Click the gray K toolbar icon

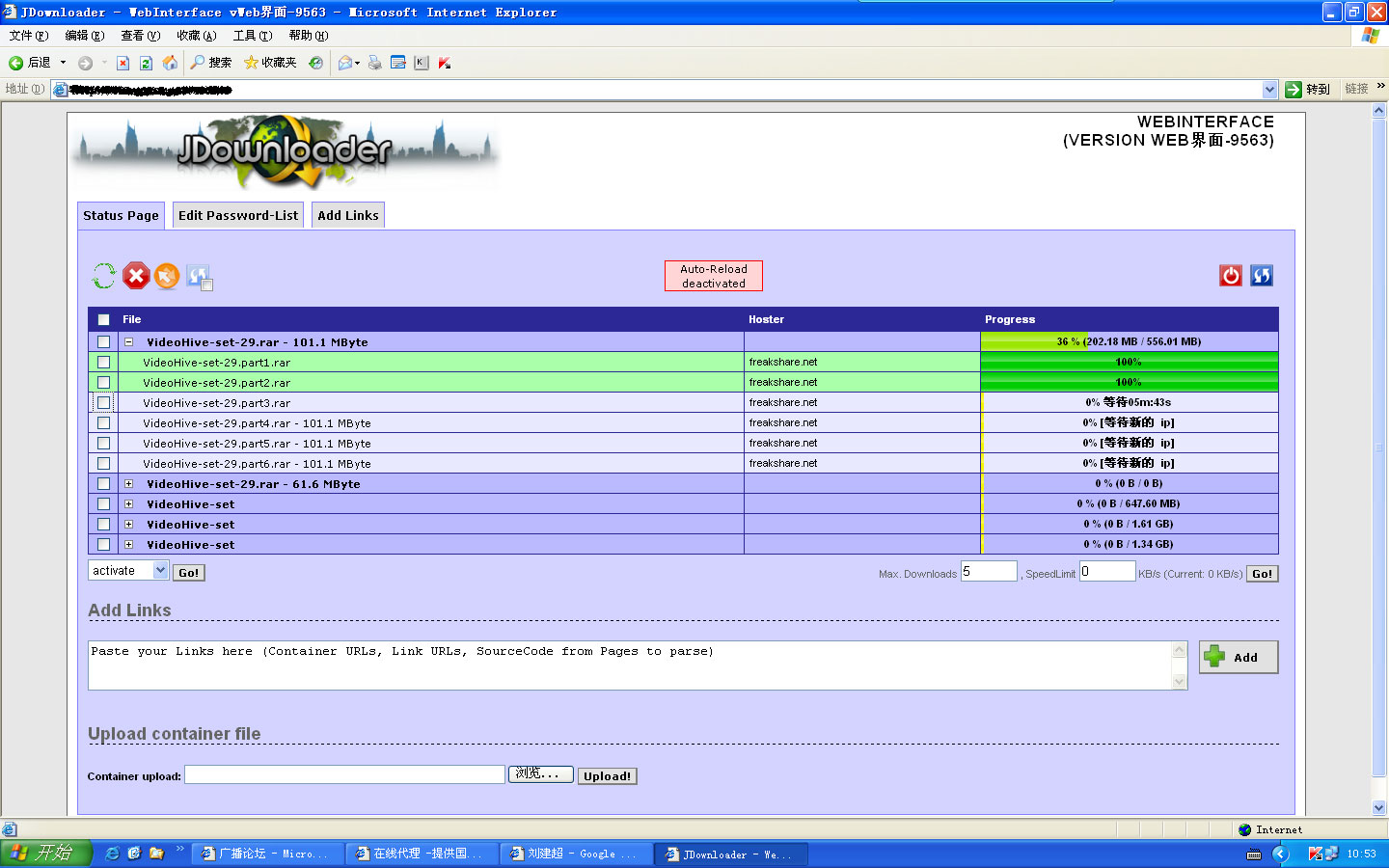point(422,63)
